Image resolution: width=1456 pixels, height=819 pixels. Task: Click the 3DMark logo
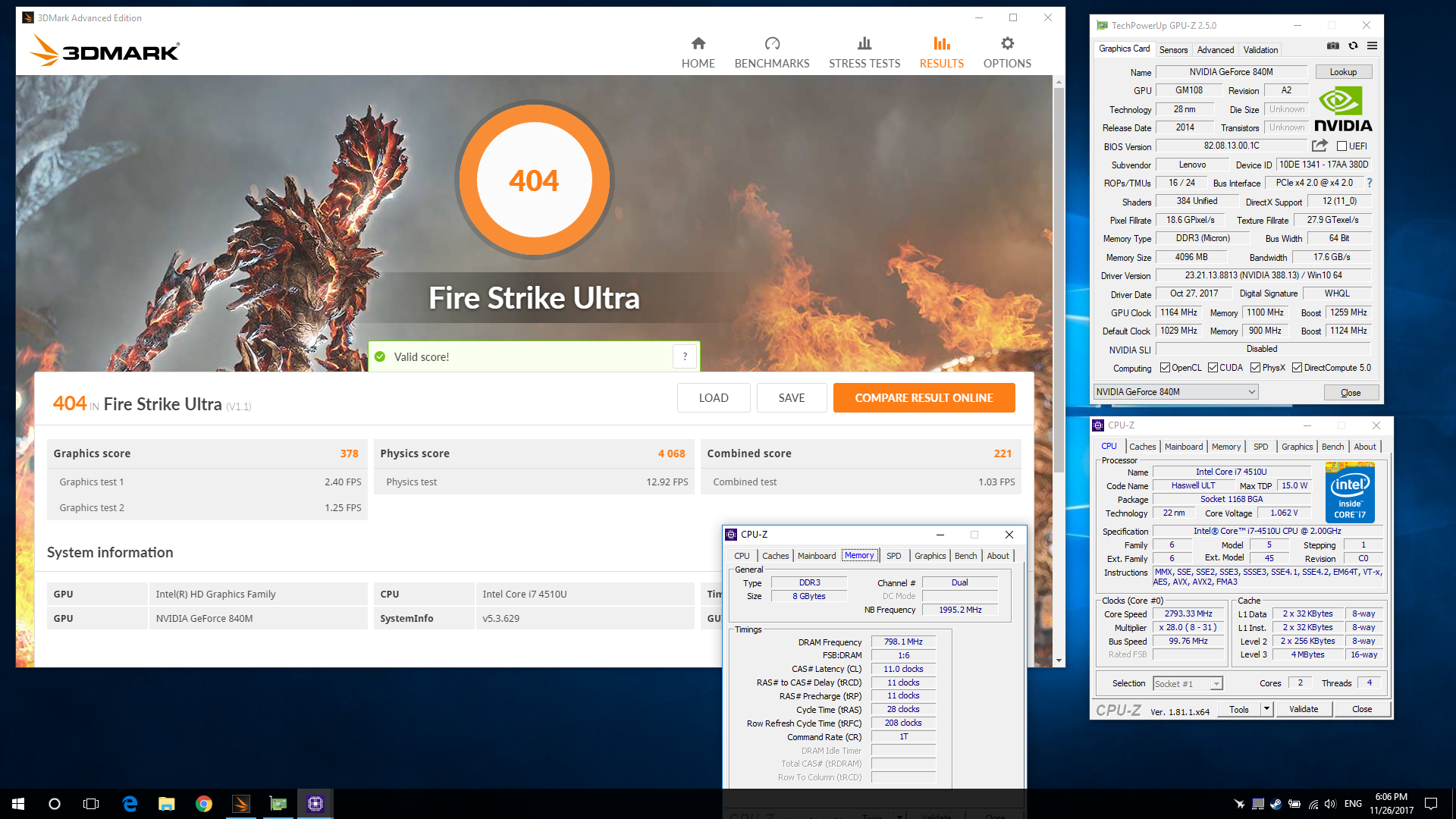point(105,51)
